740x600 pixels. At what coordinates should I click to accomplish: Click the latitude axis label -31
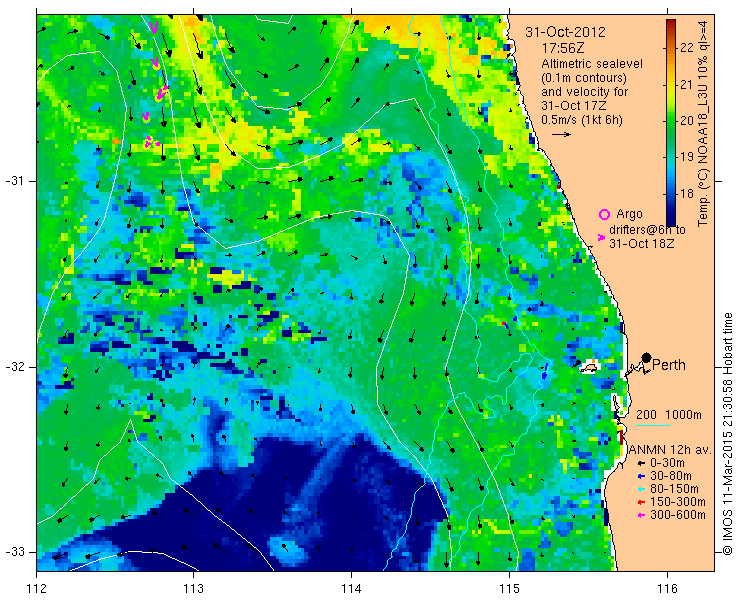(13, 181)
